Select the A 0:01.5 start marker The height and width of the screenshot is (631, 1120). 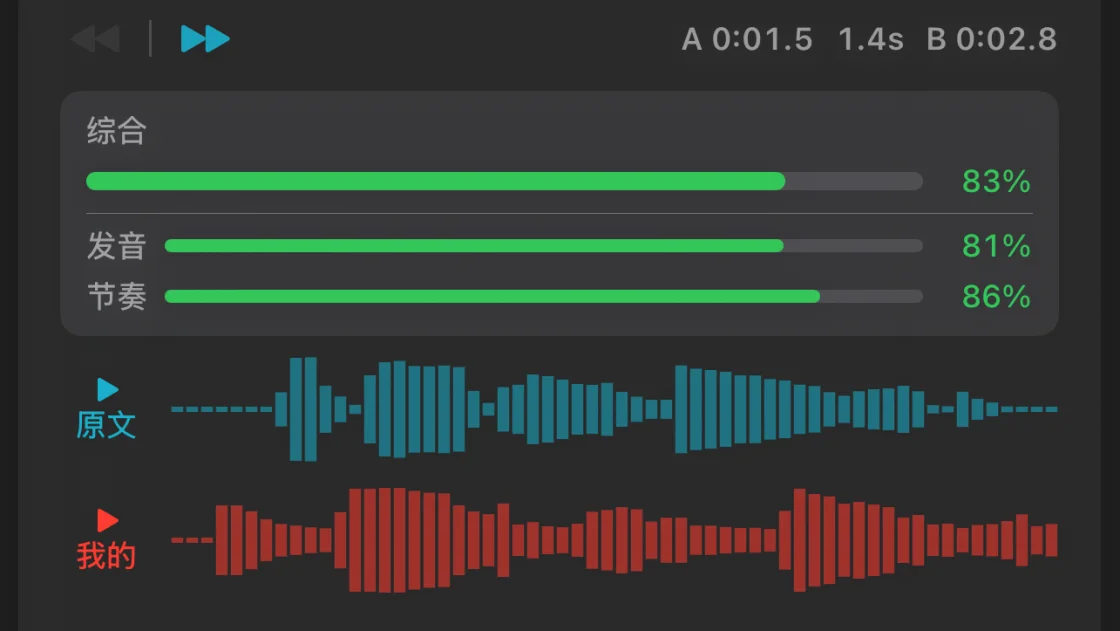click(747, 39)
